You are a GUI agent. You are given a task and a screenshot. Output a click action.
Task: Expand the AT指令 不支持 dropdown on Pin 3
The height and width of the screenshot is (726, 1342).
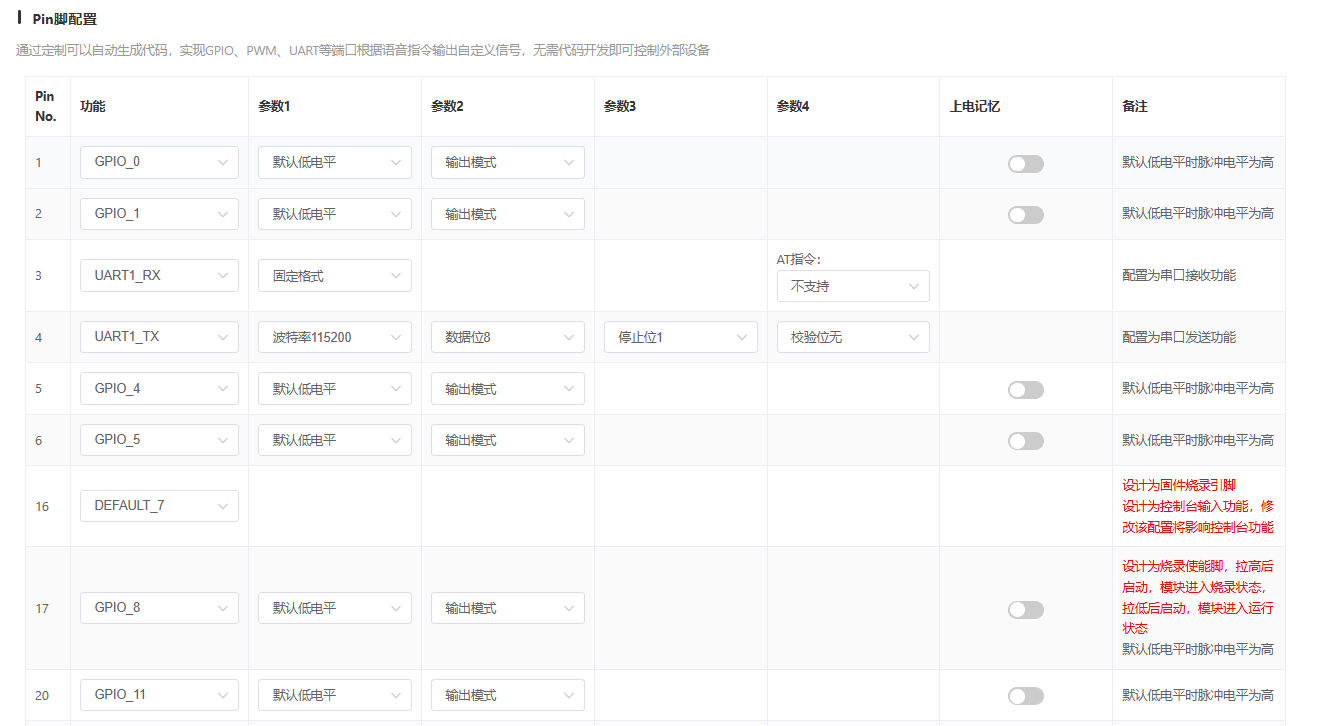click(853, 286)
